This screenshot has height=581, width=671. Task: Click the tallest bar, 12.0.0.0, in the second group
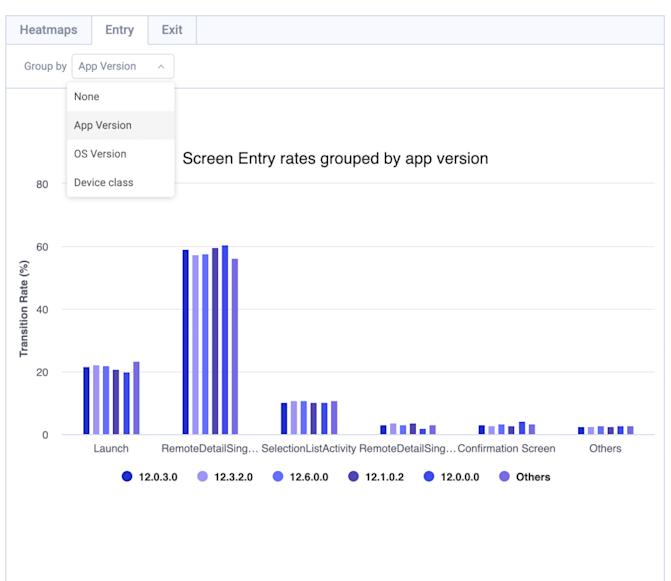225,340
